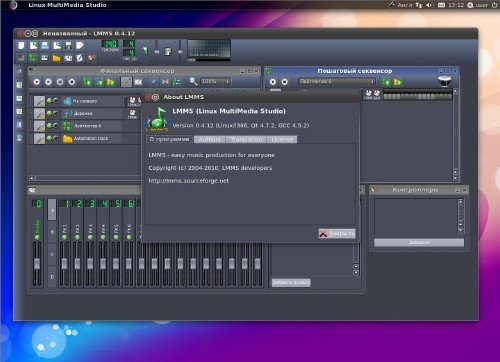The height and width of the screenshot is (362, 500).
Task: Click the 'Закрыть' button in About dialog
Action: [337, 233]
